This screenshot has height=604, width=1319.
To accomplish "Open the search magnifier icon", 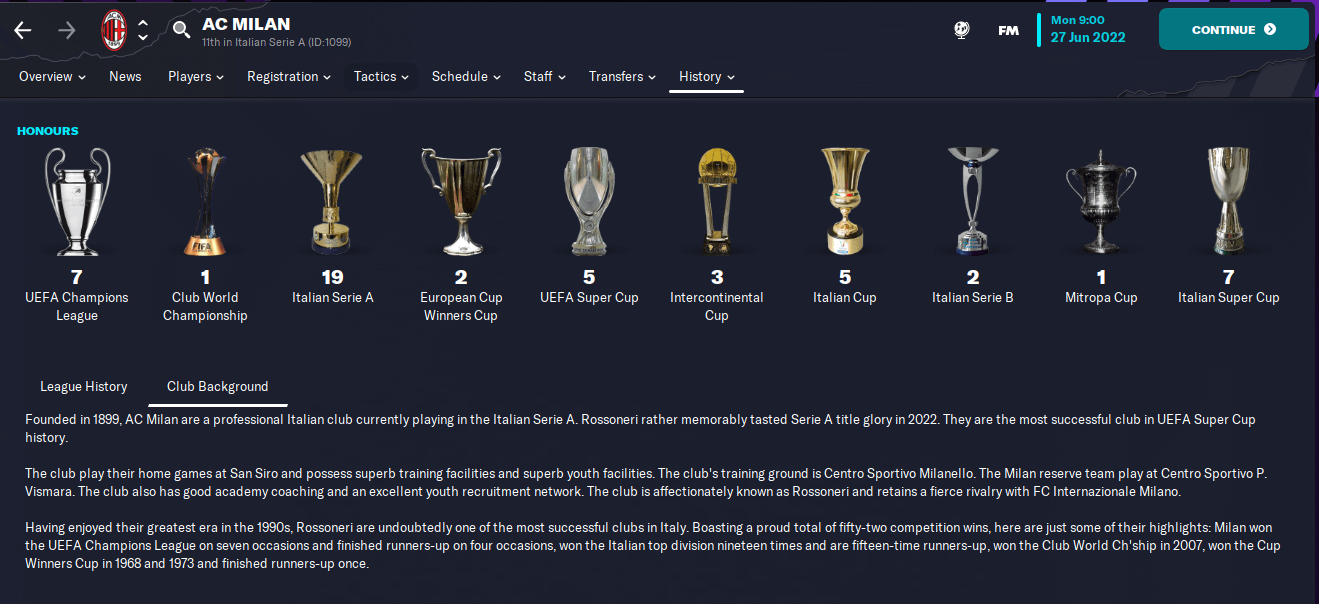I will click(x=181, y=30).
